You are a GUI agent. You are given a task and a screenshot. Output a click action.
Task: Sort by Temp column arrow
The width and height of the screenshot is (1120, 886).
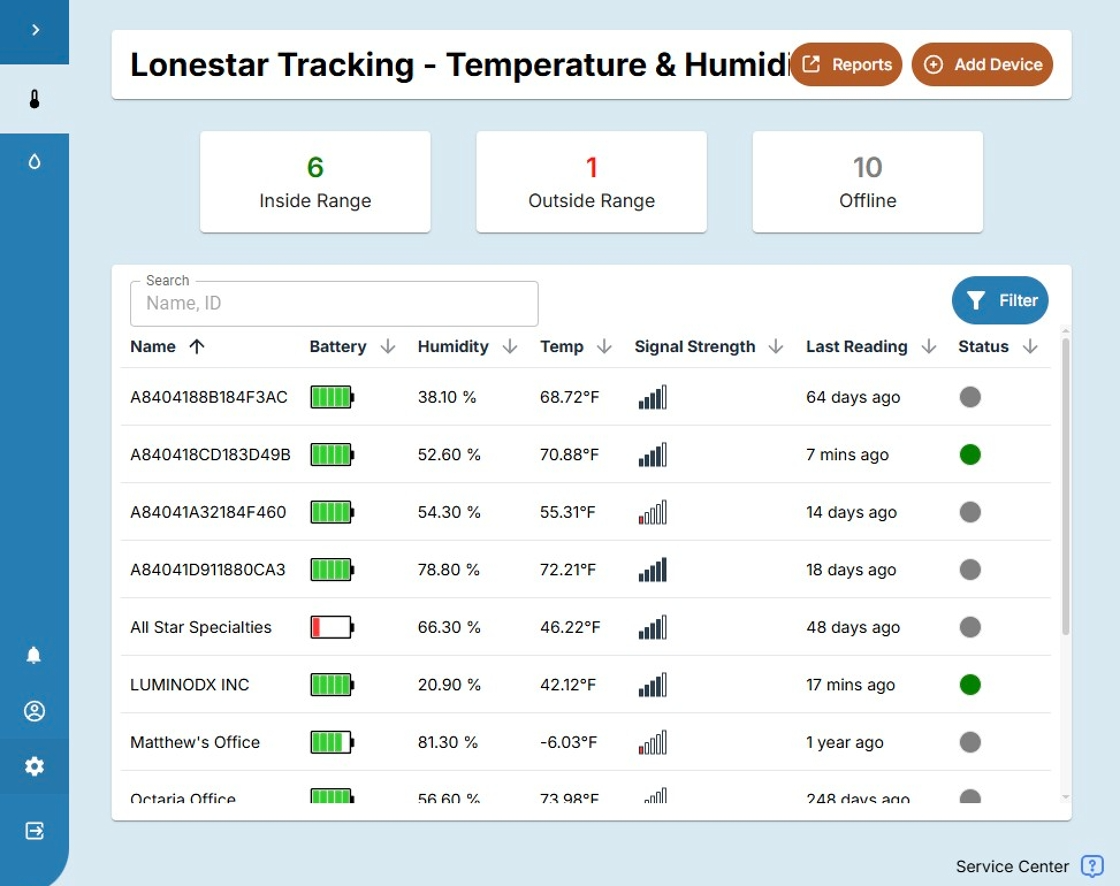(604, 347)
